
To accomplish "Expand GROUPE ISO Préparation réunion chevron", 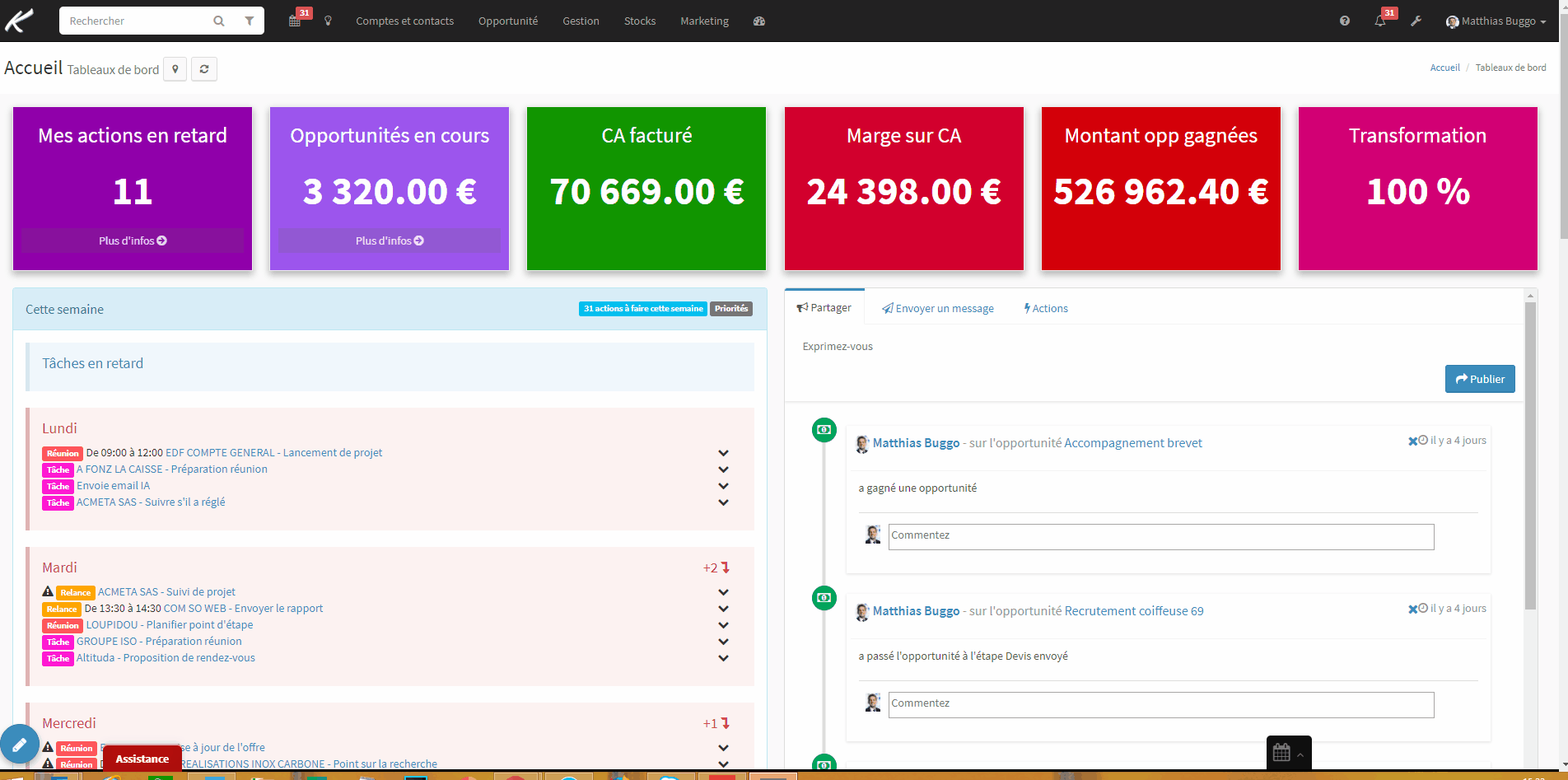I will [x=723, y=642].
